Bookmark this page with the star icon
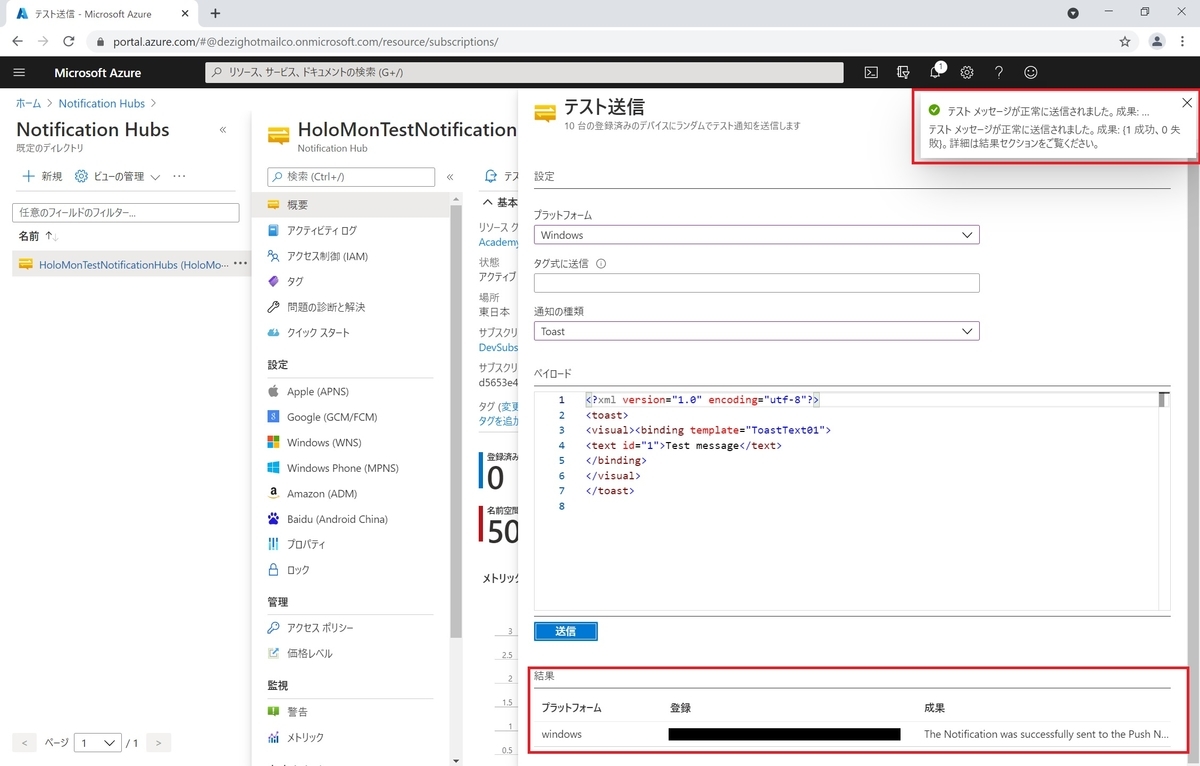 click(1125, 42)
